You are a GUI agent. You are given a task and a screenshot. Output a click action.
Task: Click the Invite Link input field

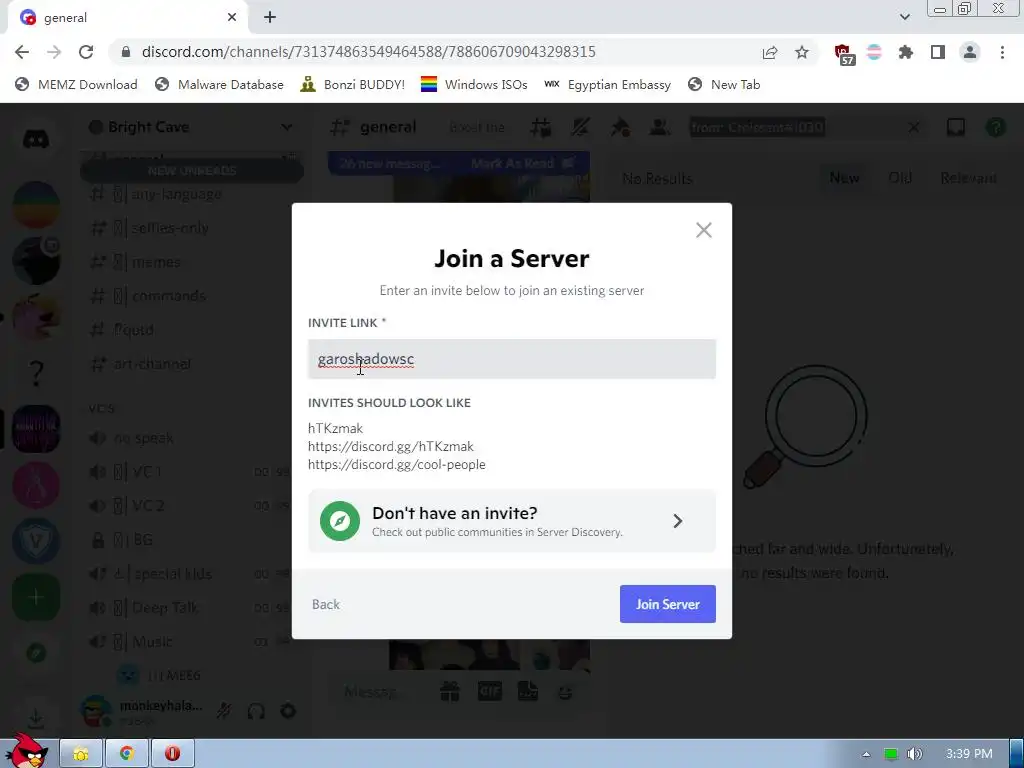point(511,359)
